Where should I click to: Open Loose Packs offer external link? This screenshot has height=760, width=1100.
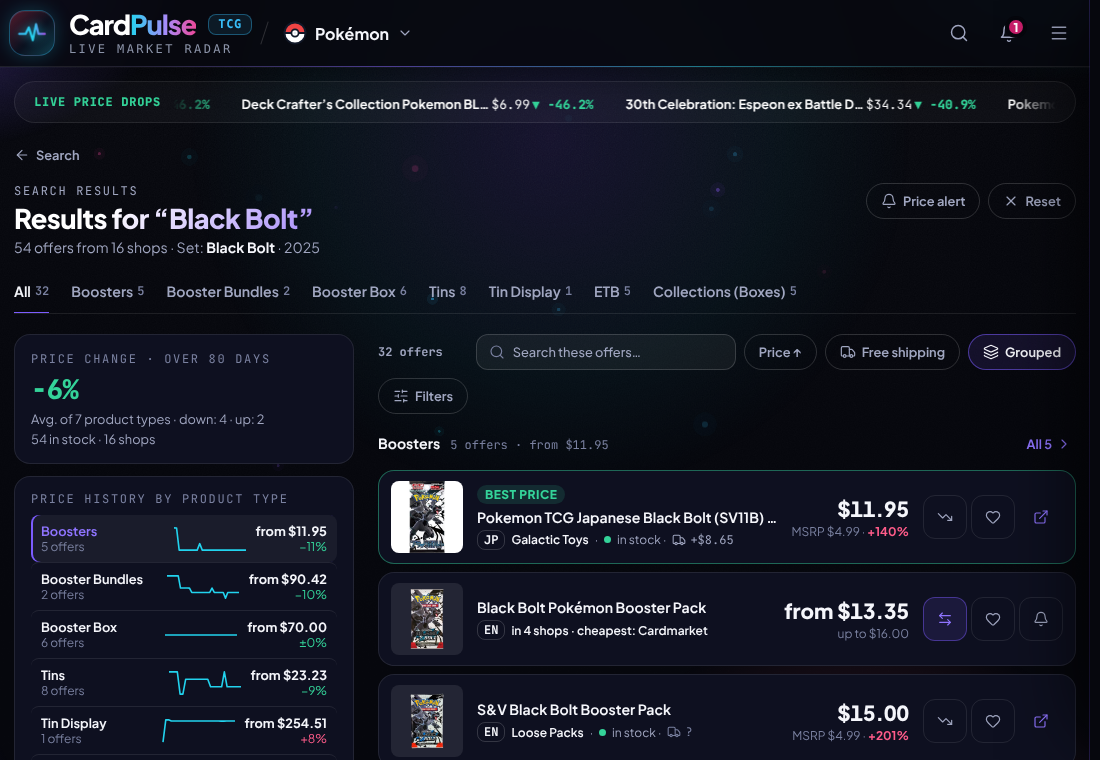click(1041, 721)
